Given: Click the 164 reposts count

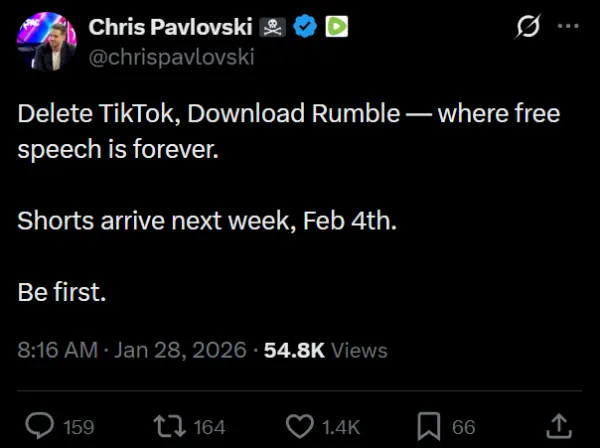Looking at the screenshot, I should 209,427.
